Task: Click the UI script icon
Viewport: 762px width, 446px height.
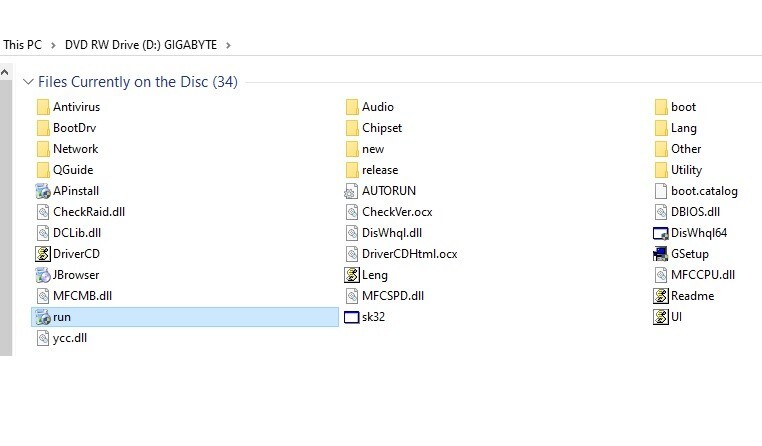Action: point(661,317)
